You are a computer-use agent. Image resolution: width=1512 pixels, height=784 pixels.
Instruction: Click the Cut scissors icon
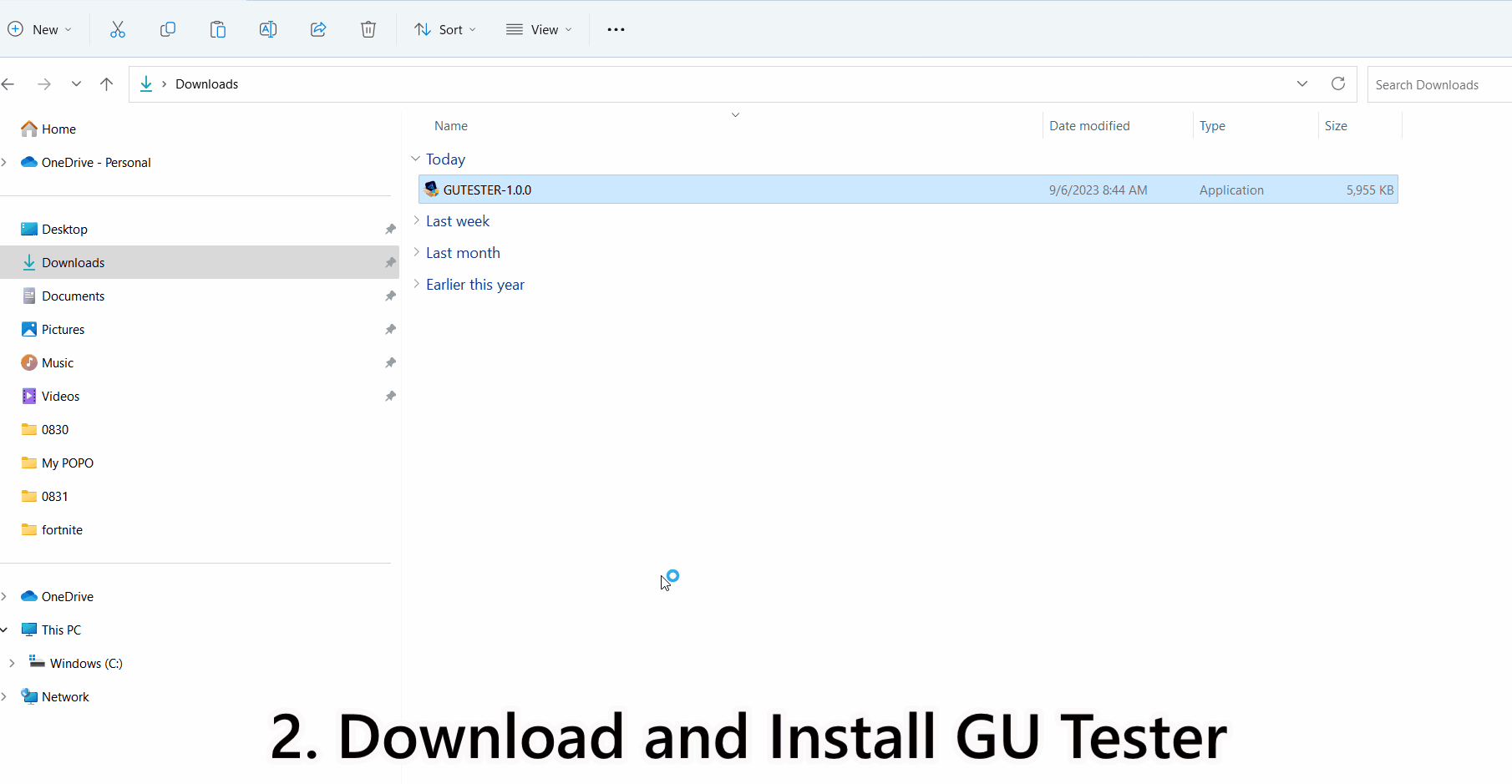point(118,30)
